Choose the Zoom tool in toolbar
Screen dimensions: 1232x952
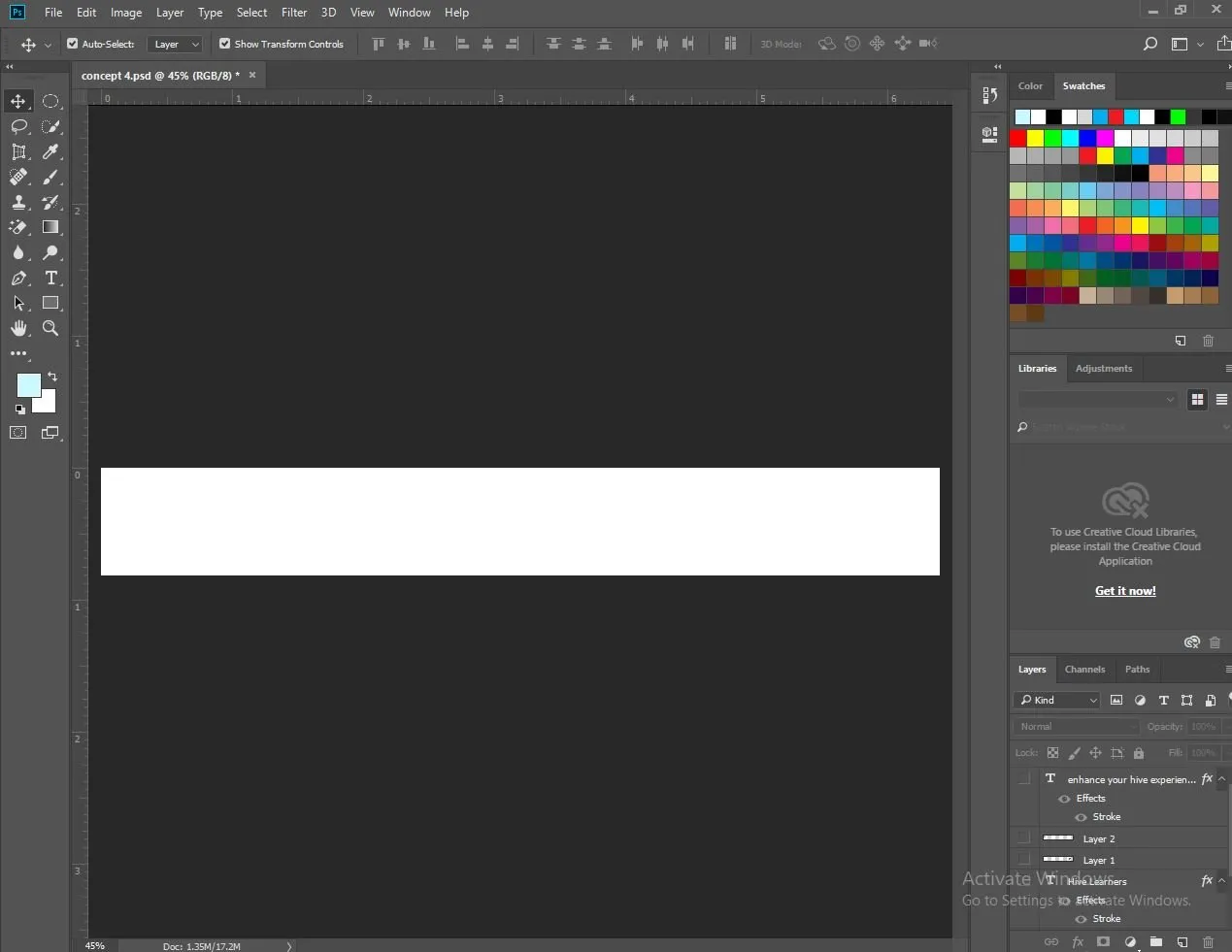(x=50, y=329)
